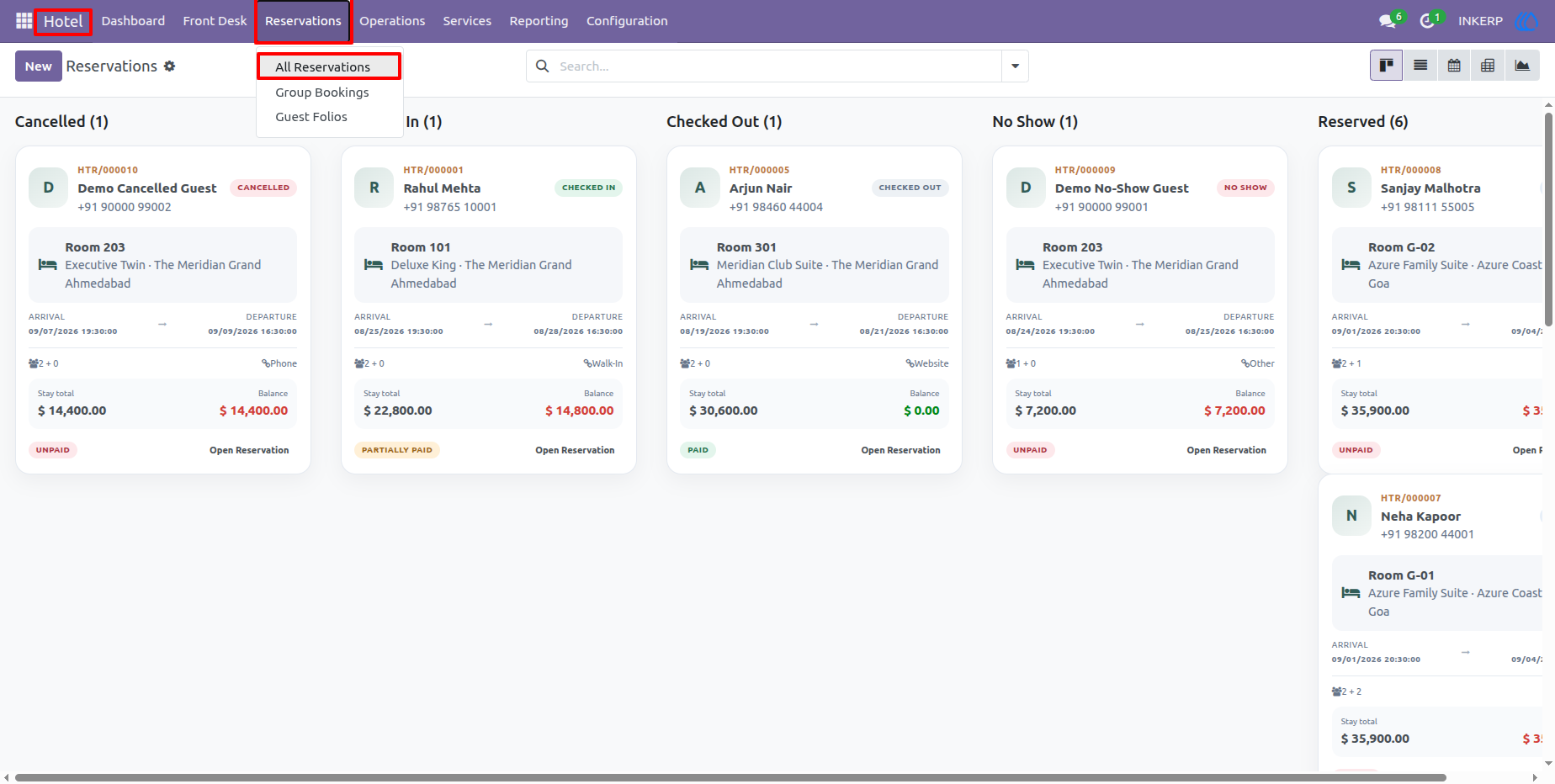Switch to Kanban view
Viewport: 1555px width, 784px height.
[1386, 66]
